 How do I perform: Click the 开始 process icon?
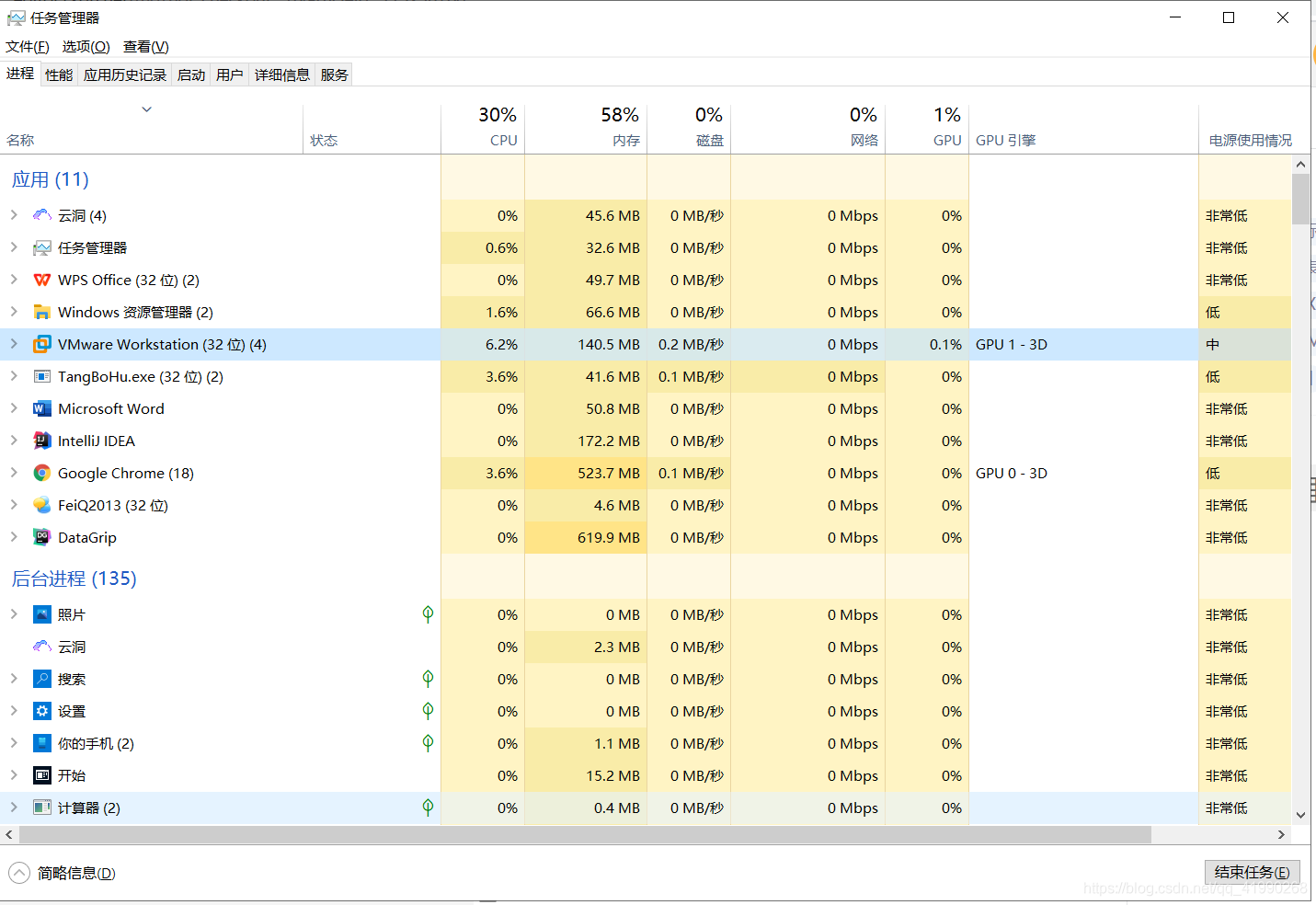point(41,775)
